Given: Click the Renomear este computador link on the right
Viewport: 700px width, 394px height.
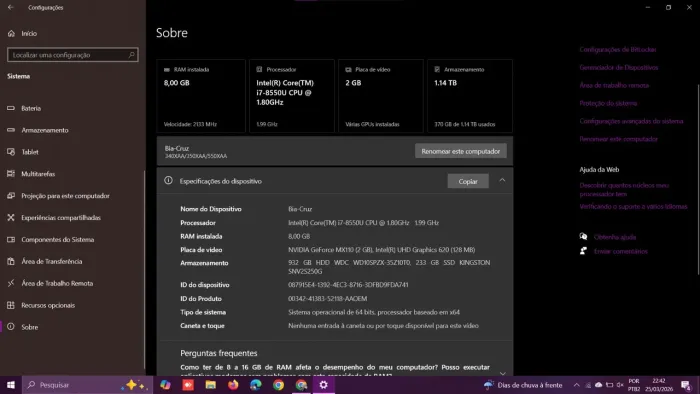Looking at the screenshot, I should (619, 139).
